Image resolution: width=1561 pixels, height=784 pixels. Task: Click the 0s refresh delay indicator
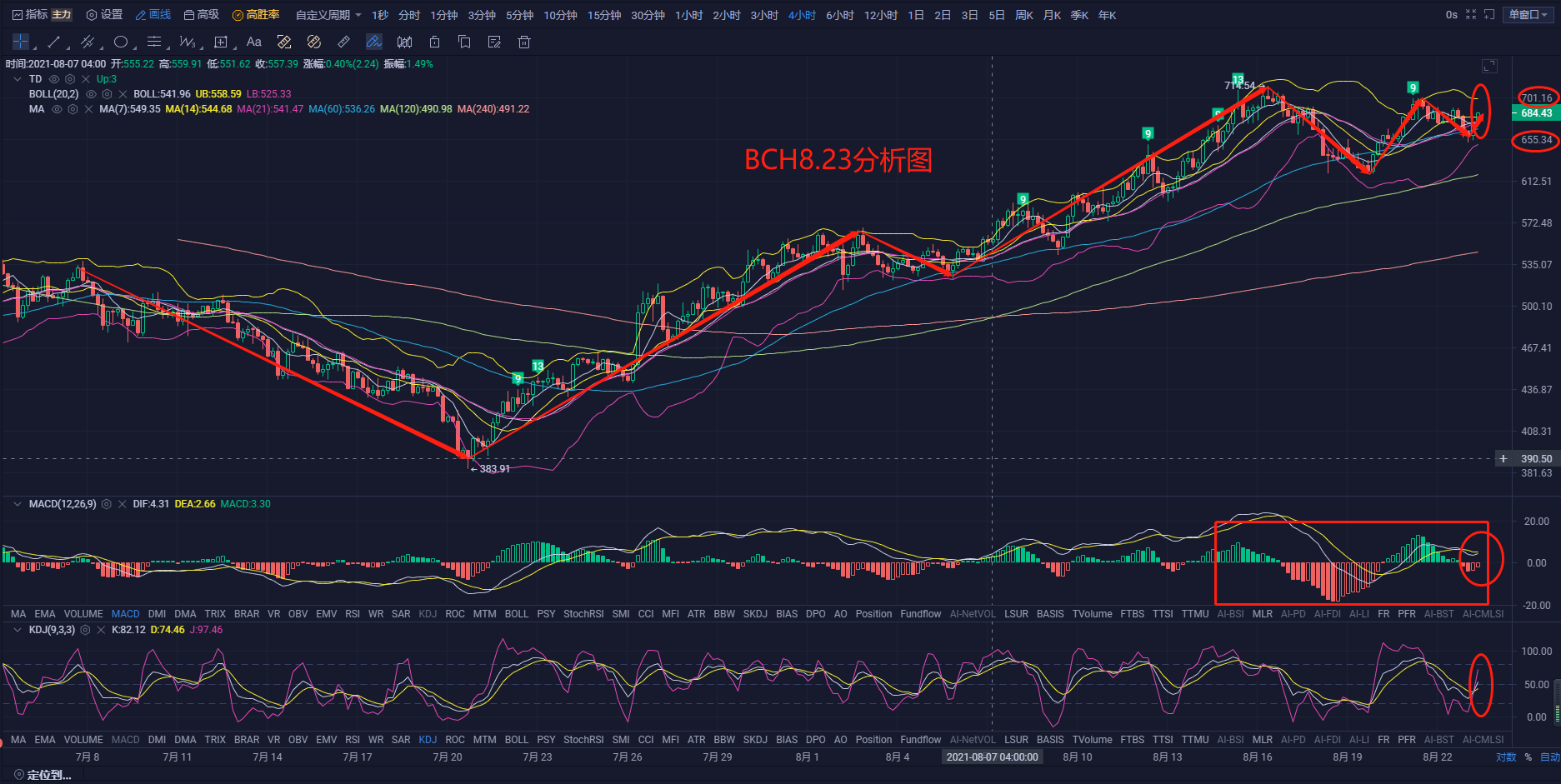[x=1452, y=15]
